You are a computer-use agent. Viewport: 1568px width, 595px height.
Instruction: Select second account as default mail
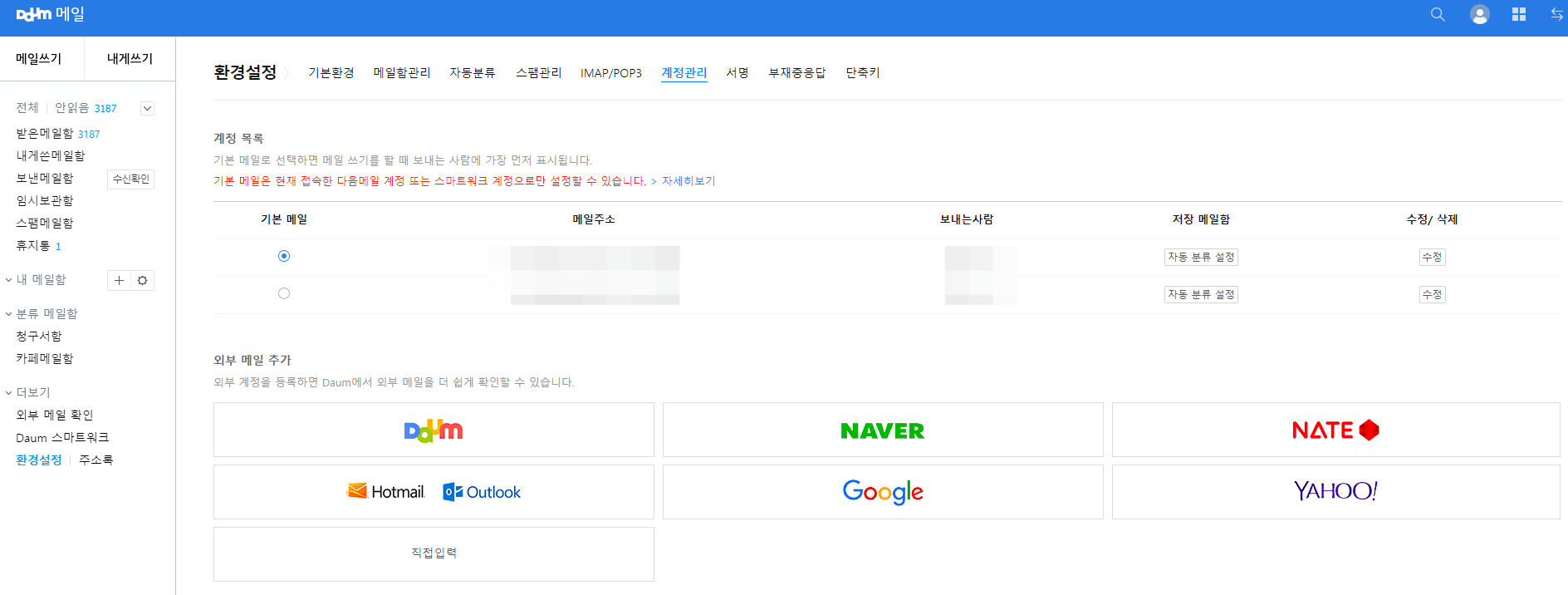click(284, 293)
